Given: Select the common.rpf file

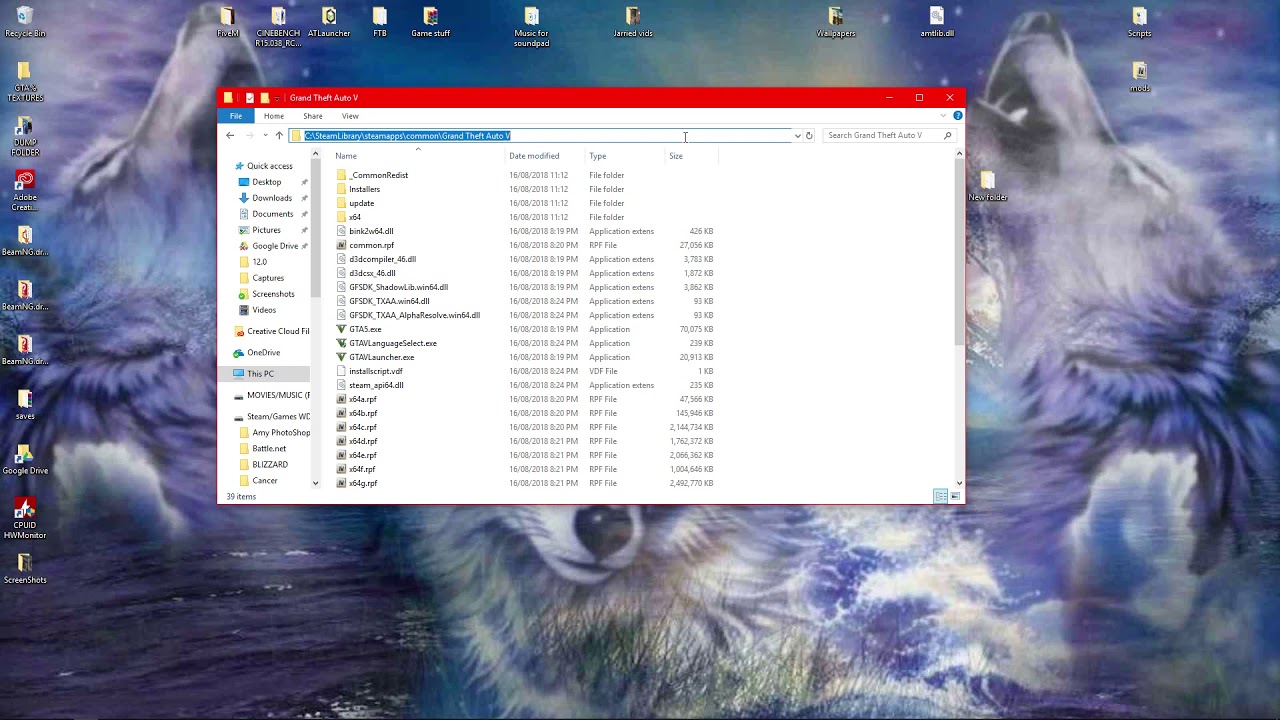Looking at the screenshot, I should coord(371,245).
